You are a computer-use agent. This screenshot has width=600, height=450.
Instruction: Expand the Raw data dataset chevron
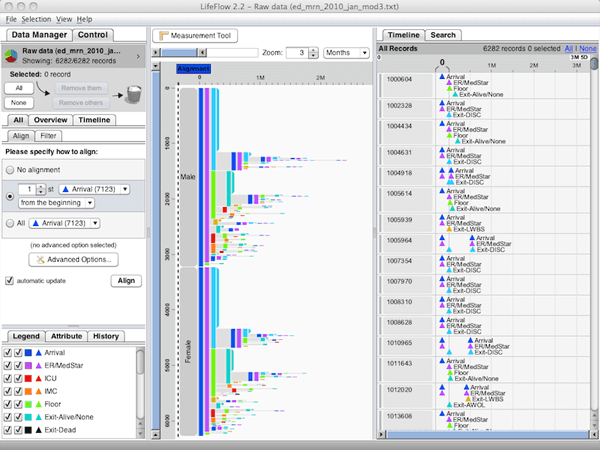(138, 56)
